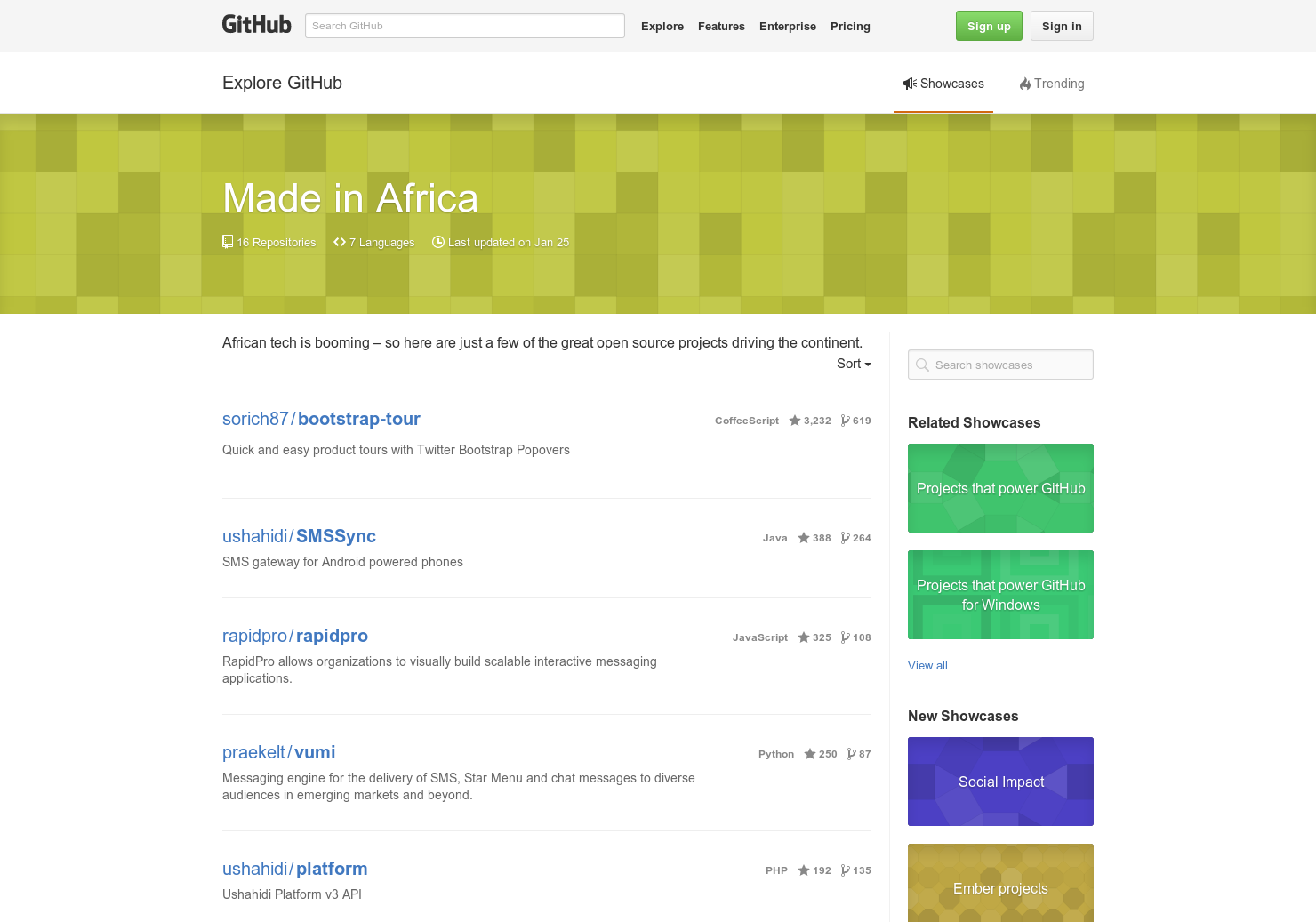
Task: Click the Sign in button
Action: click(x=1062, y=26)
